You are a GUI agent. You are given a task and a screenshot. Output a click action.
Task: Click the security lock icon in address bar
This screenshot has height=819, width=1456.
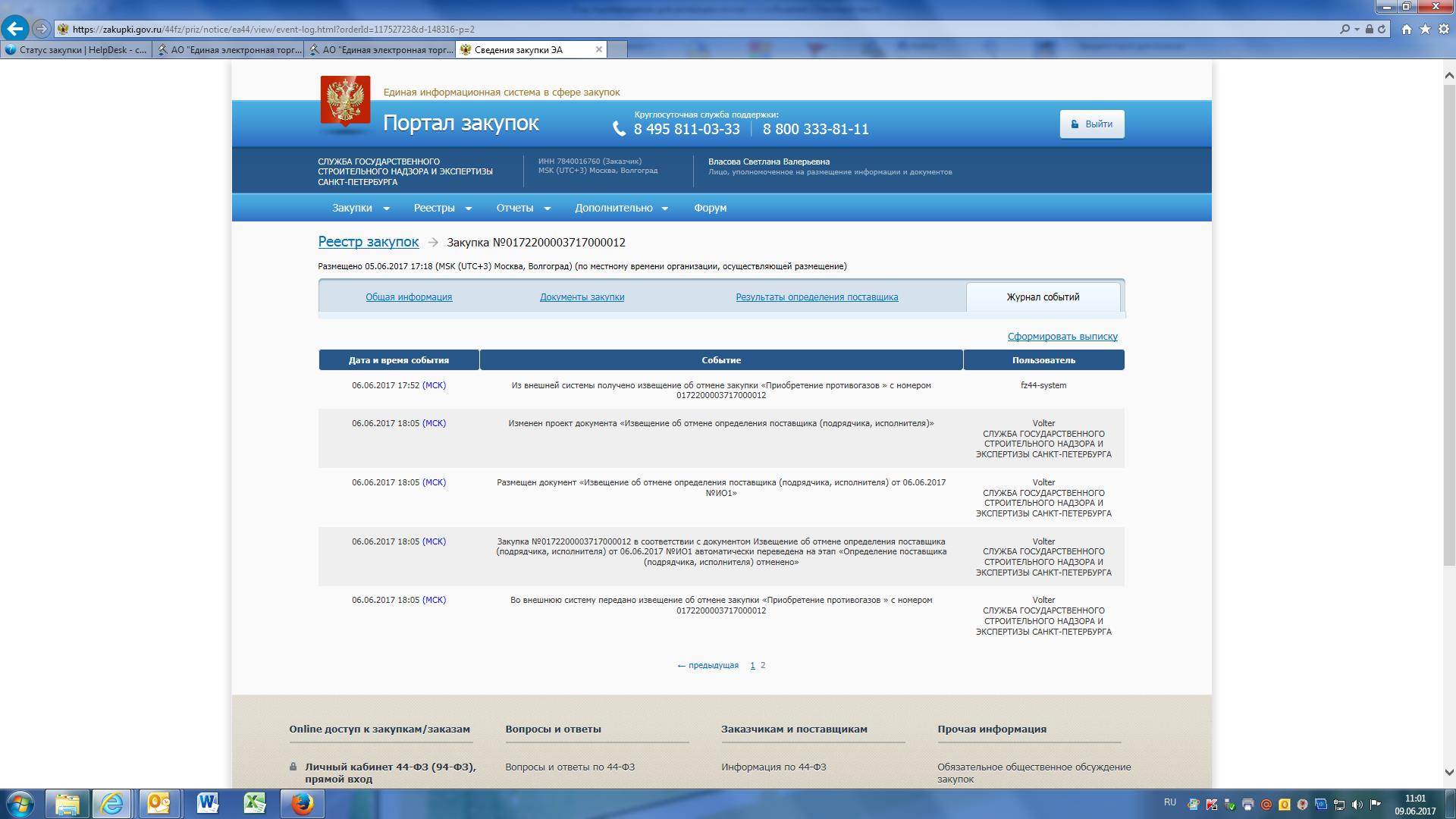pos(1370,29)
